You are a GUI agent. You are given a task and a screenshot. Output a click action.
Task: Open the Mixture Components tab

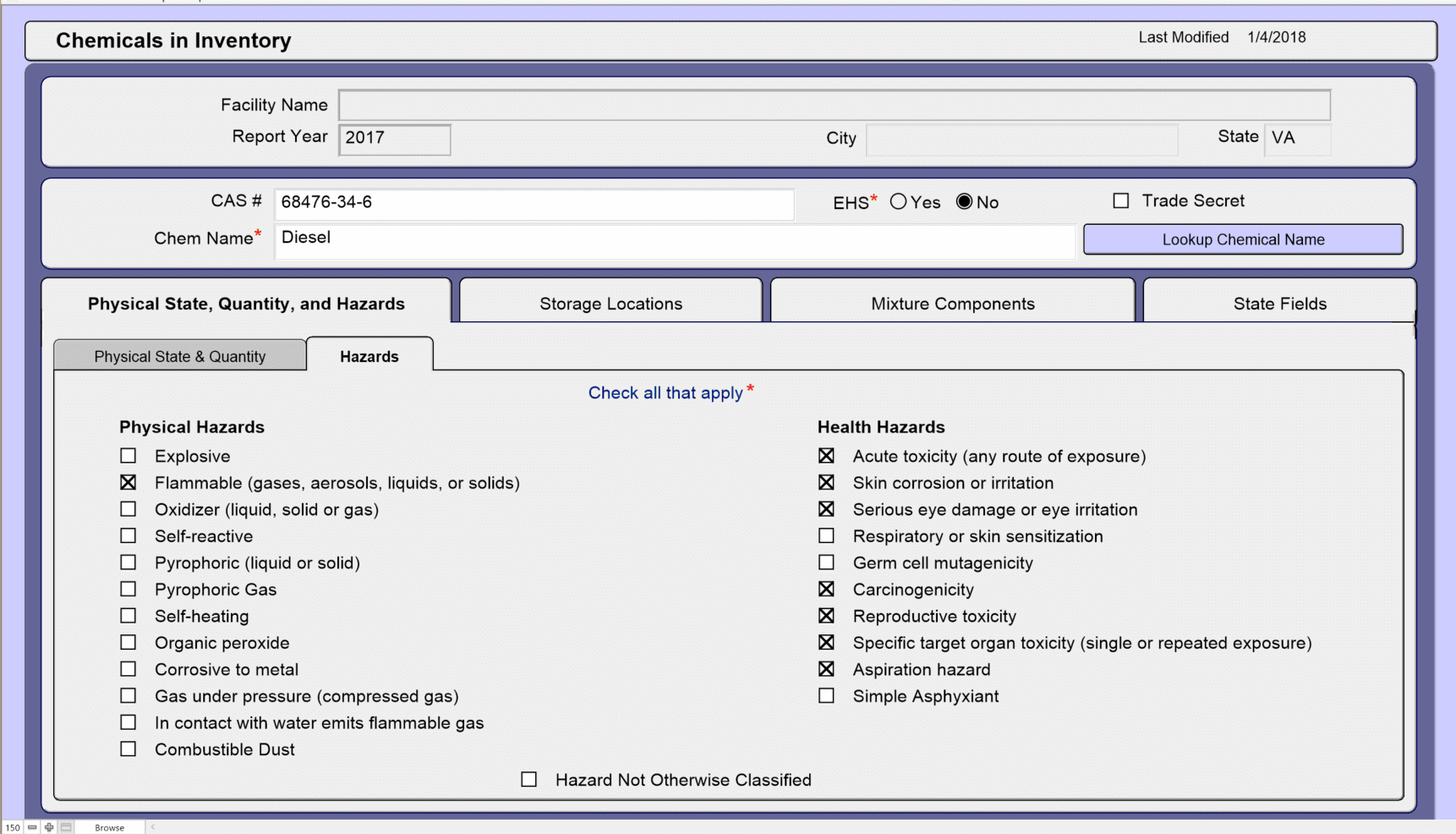952,304
